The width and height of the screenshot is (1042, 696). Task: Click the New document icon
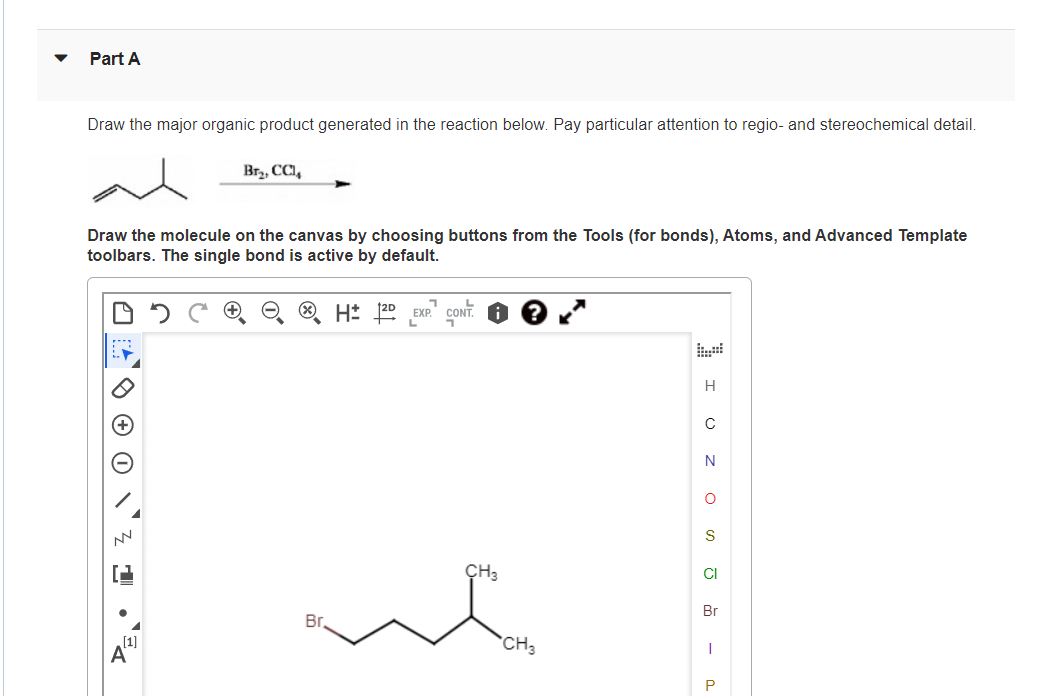123,312
